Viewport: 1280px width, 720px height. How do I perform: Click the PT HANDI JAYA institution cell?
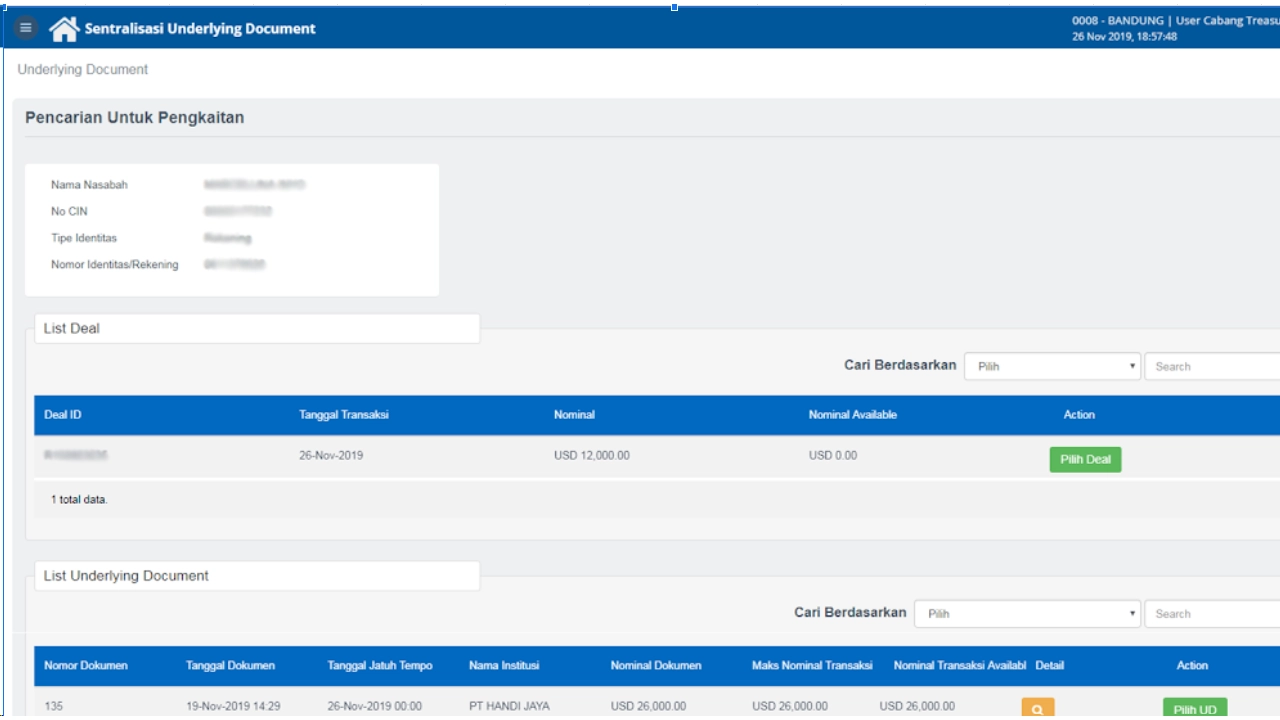509,706
